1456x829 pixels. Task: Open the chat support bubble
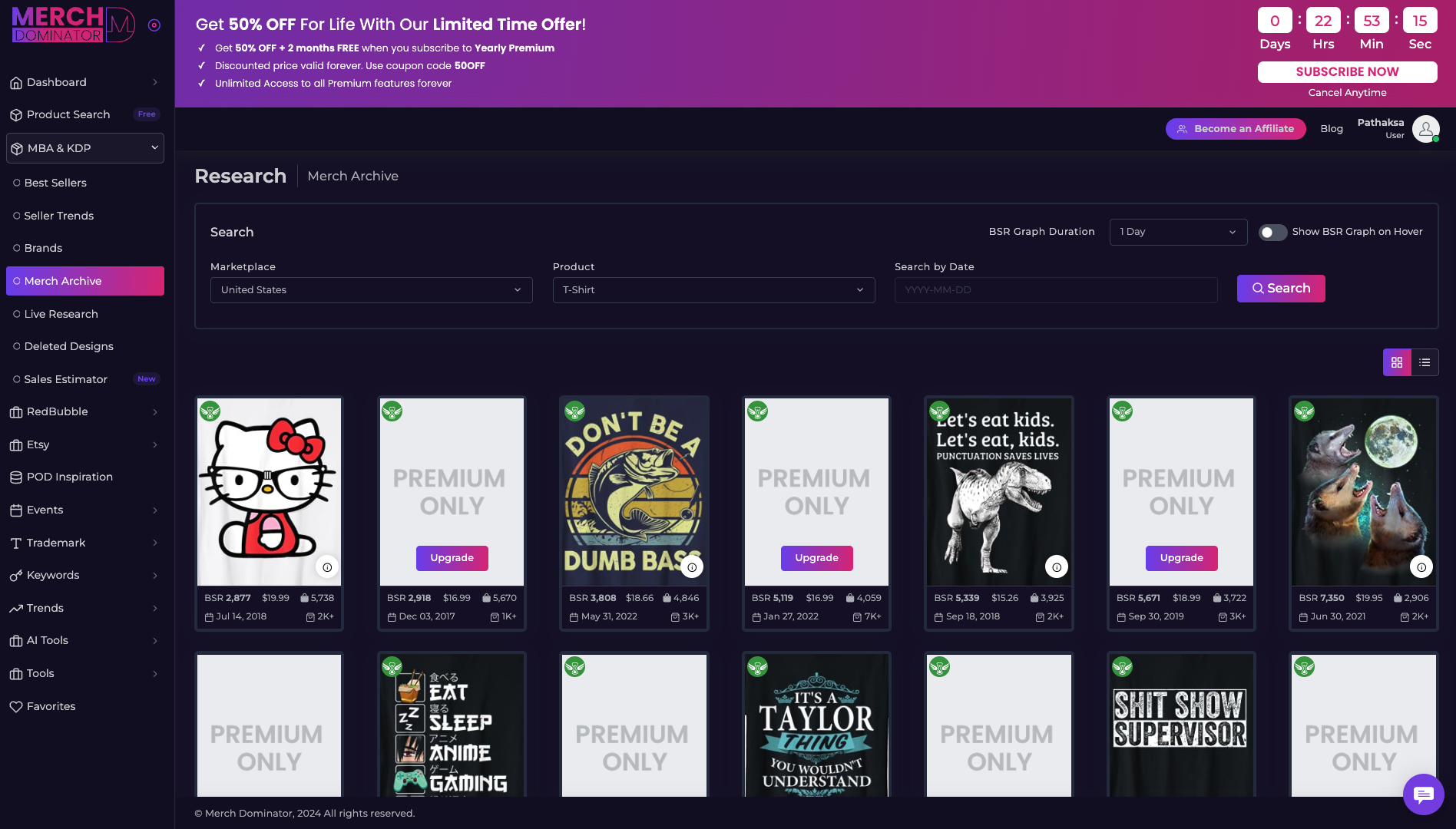[1424, 794]
